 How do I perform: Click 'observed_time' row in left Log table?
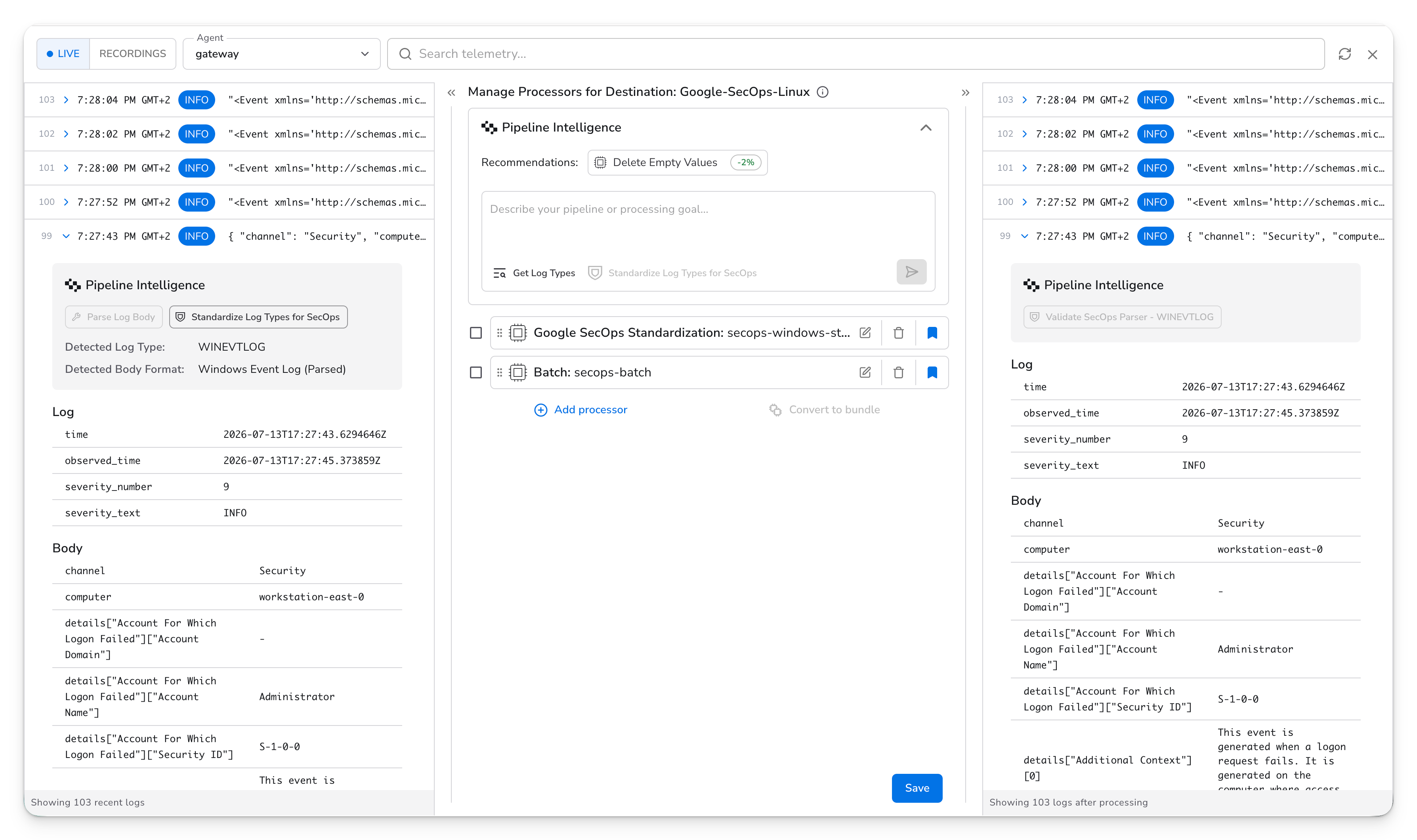[x=227, y=461]
